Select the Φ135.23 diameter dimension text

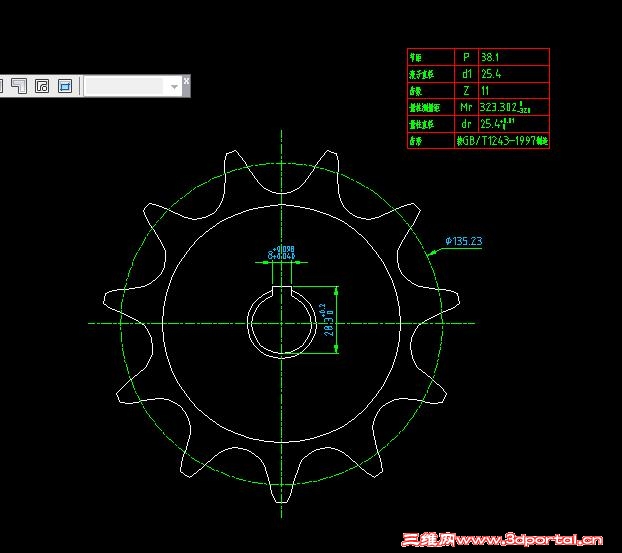click(x=464, y=241)
